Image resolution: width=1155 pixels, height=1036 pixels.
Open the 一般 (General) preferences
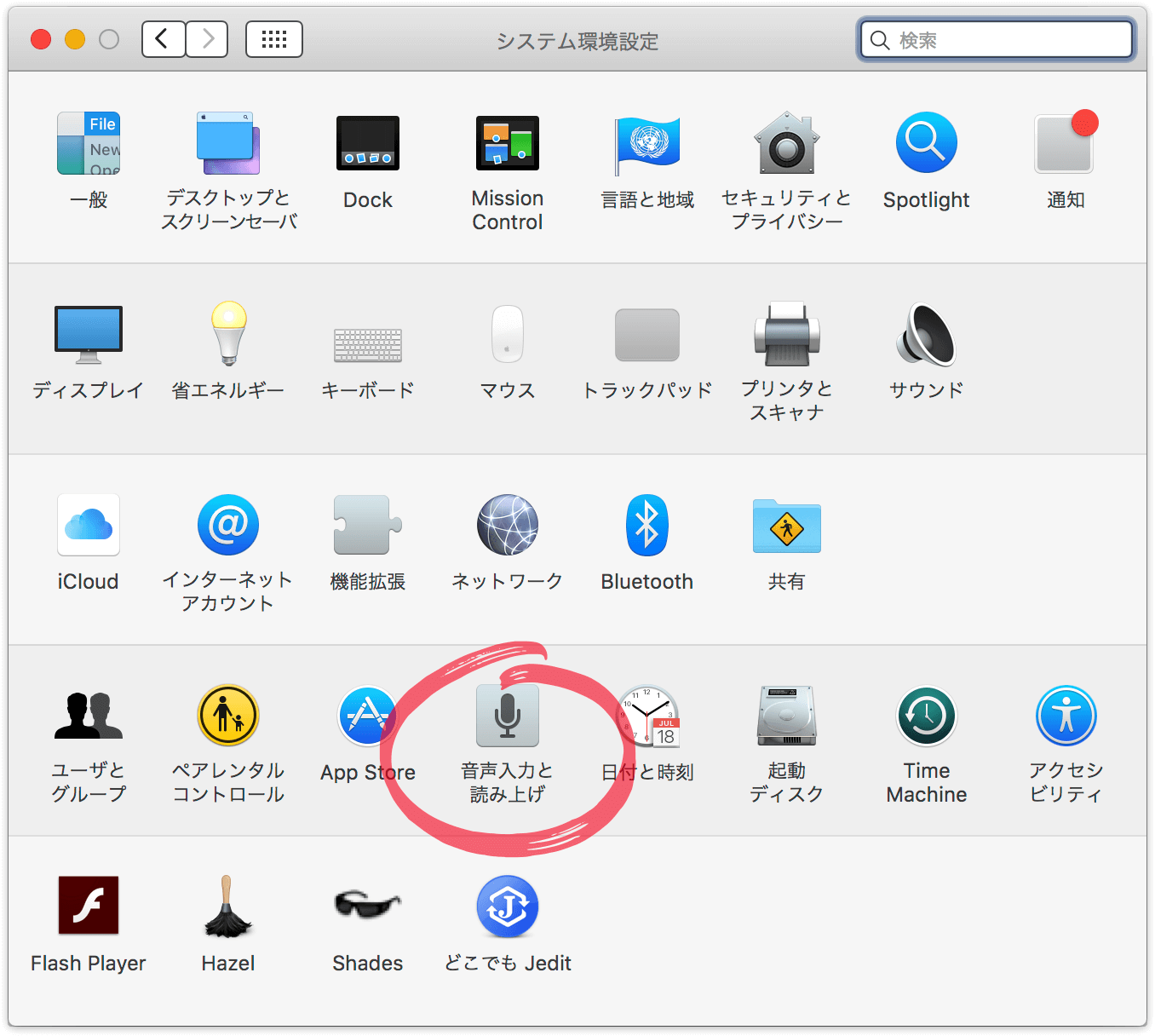pyautogui.click(x=89, y=143)
